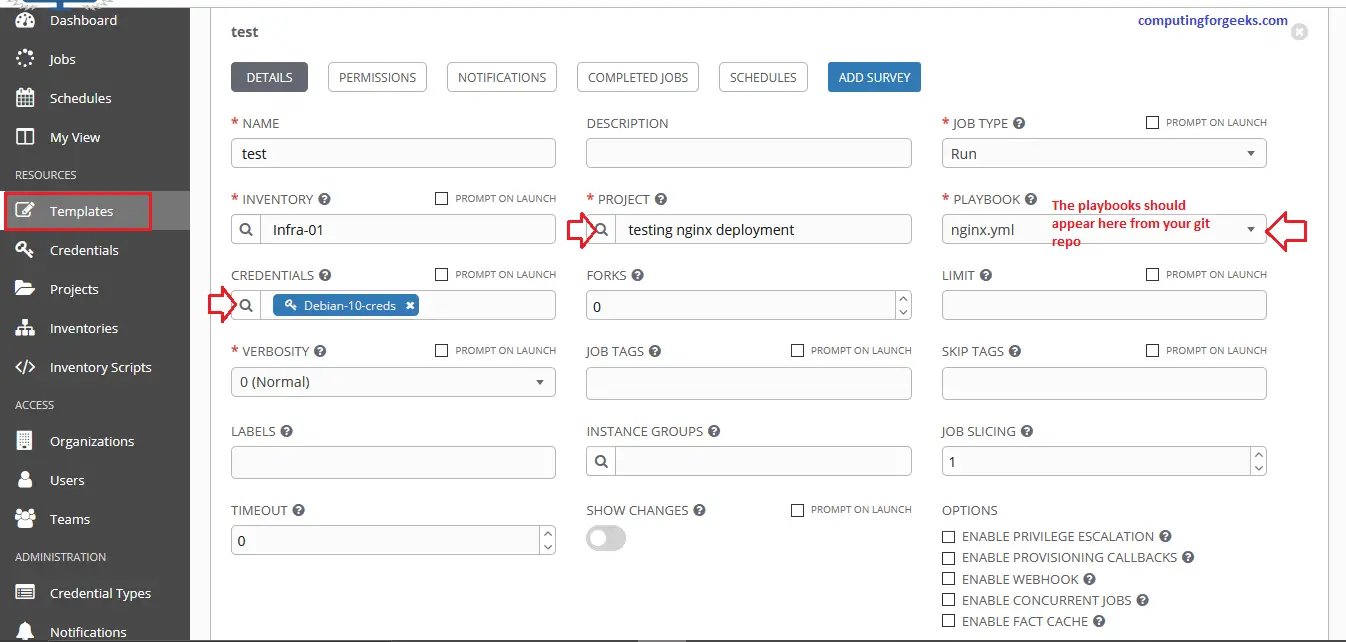Open the Completed Jobs tab
The width and height of the screenshot is (1346, 642).
[637, 76]
